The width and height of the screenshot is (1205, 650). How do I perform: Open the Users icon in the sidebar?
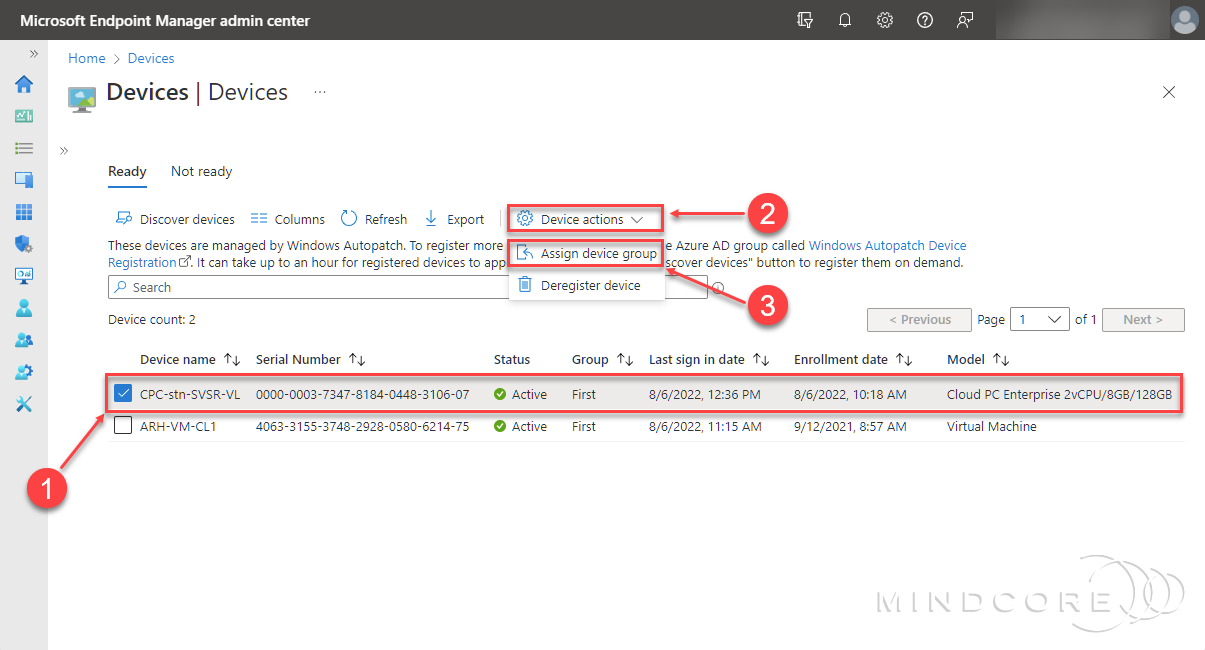(23, 308)
